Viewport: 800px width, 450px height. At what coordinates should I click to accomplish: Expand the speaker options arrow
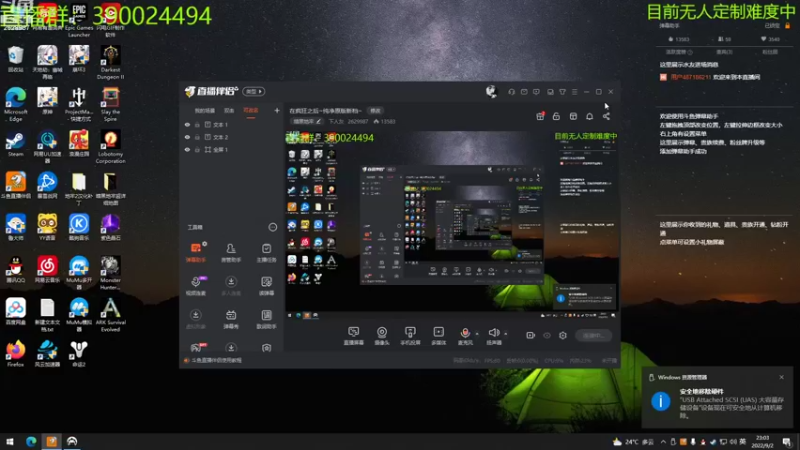506,334
